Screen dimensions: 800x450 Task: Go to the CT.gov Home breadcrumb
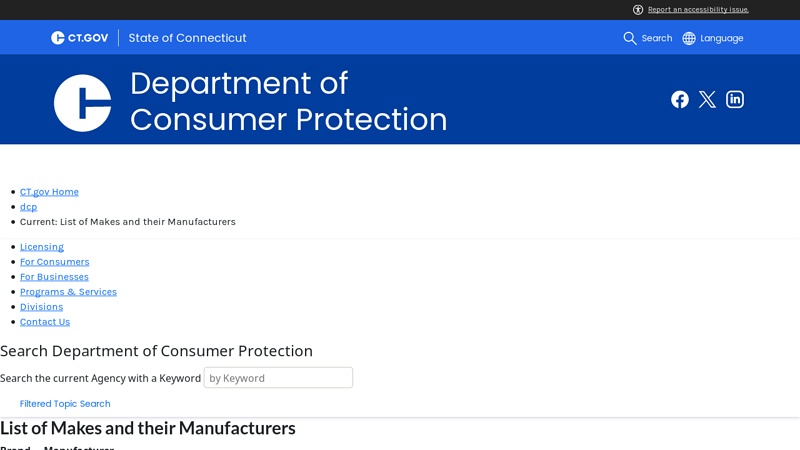pyautogui.click(x=49, y=192)
